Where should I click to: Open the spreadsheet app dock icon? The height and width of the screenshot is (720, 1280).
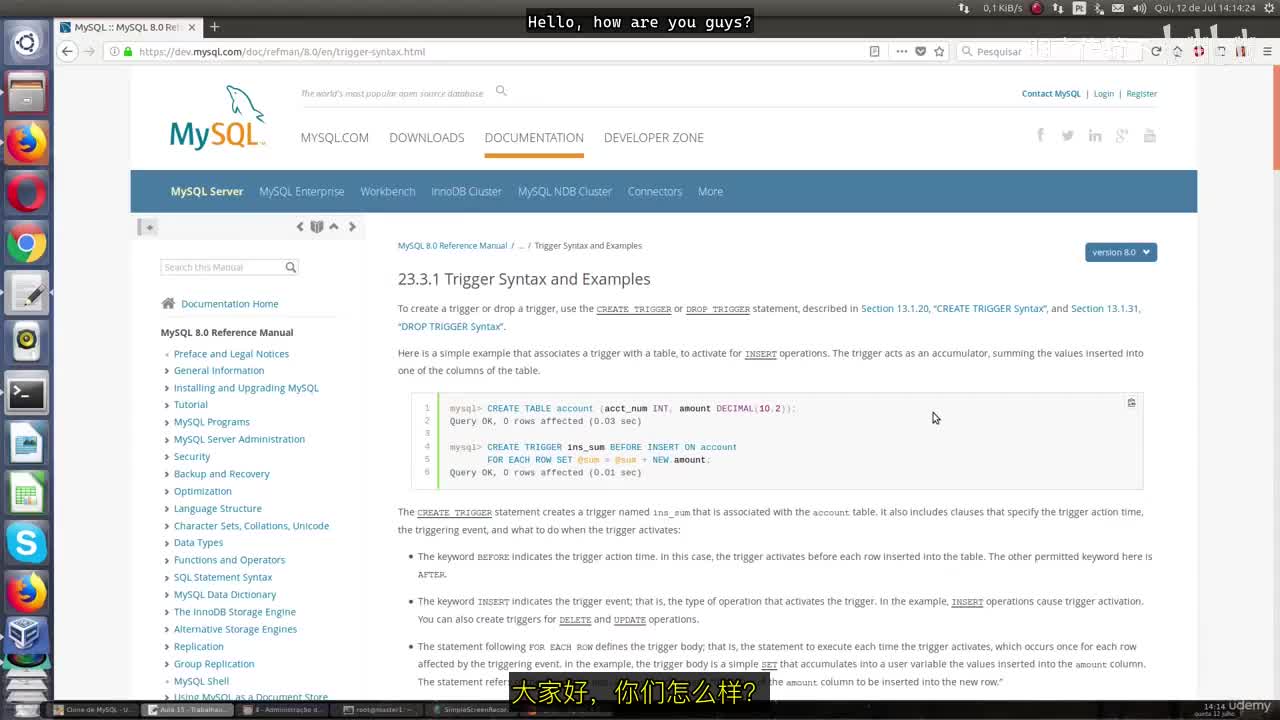[x=26, y=494]
